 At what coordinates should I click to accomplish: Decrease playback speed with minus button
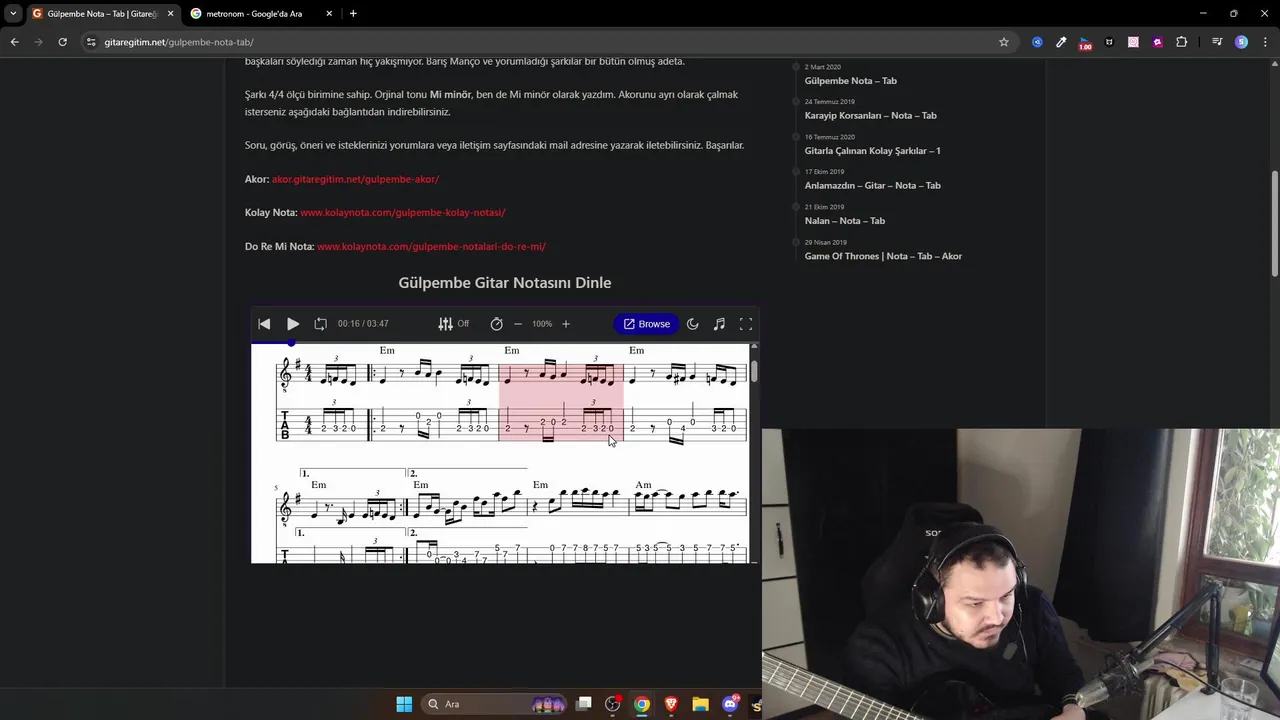coord(518,324)
